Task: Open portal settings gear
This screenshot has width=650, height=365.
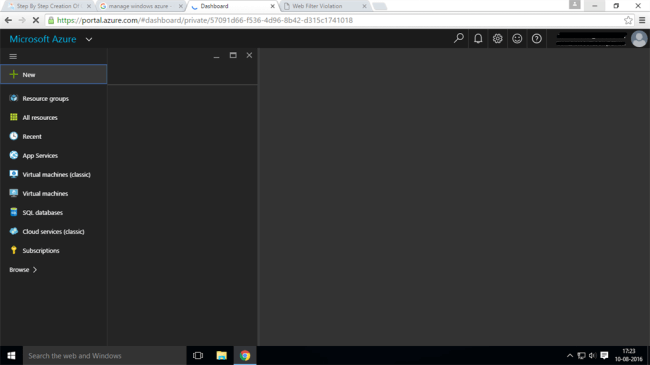Action: tap(497, 39)
